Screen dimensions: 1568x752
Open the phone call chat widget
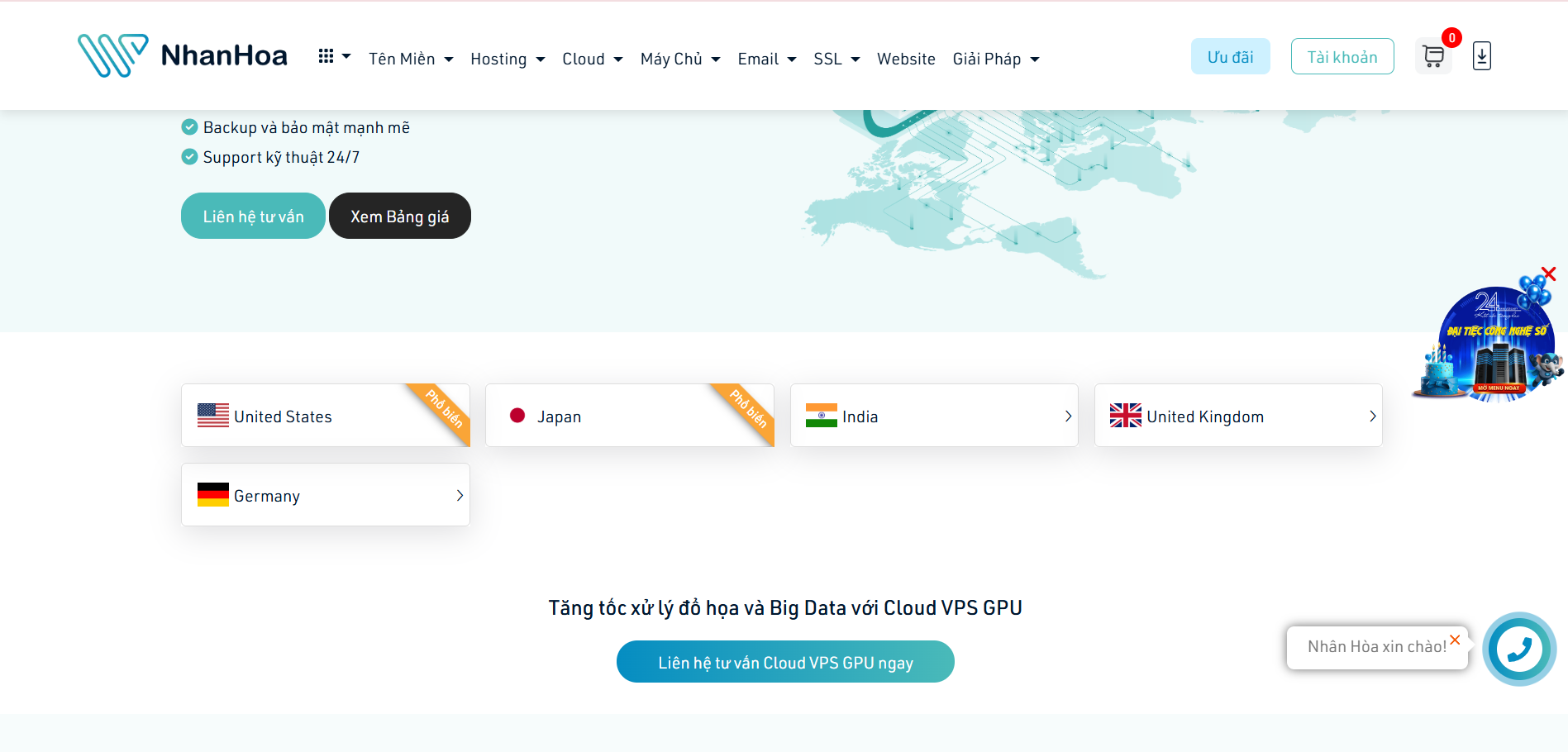[x=1518, y=649]
